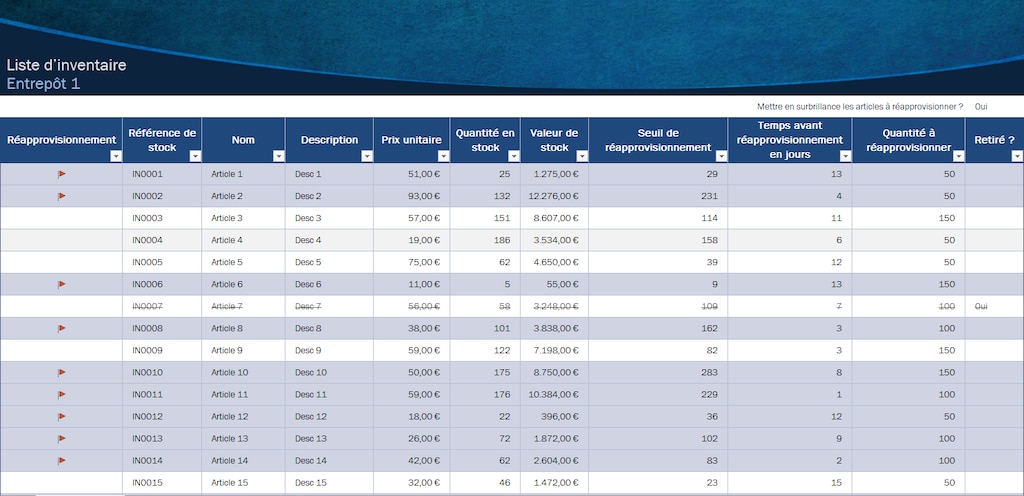Viewport: 1024px width, 496px height.
Task: Select the stock value 12.276,00 €
Action: click(x=554, y=196)
